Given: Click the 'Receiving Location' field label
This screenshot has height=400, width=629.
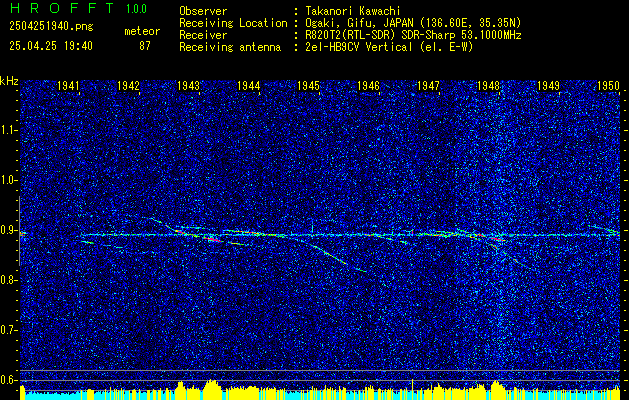Looking at the screenshot, I should click(x=233, y=23).
